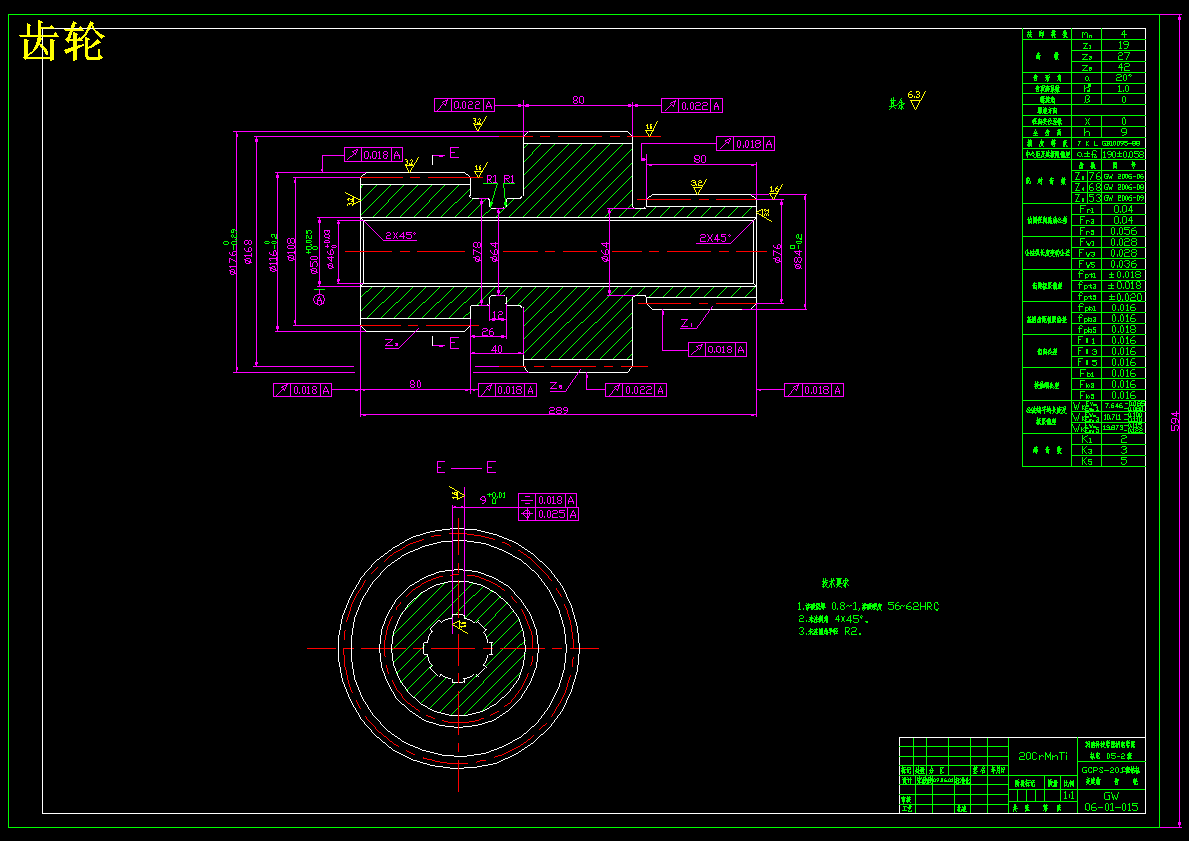Viewport: 1189px width, 841px height.
Task: Click the "26" length dimension
Action: (x=488, y=332)
